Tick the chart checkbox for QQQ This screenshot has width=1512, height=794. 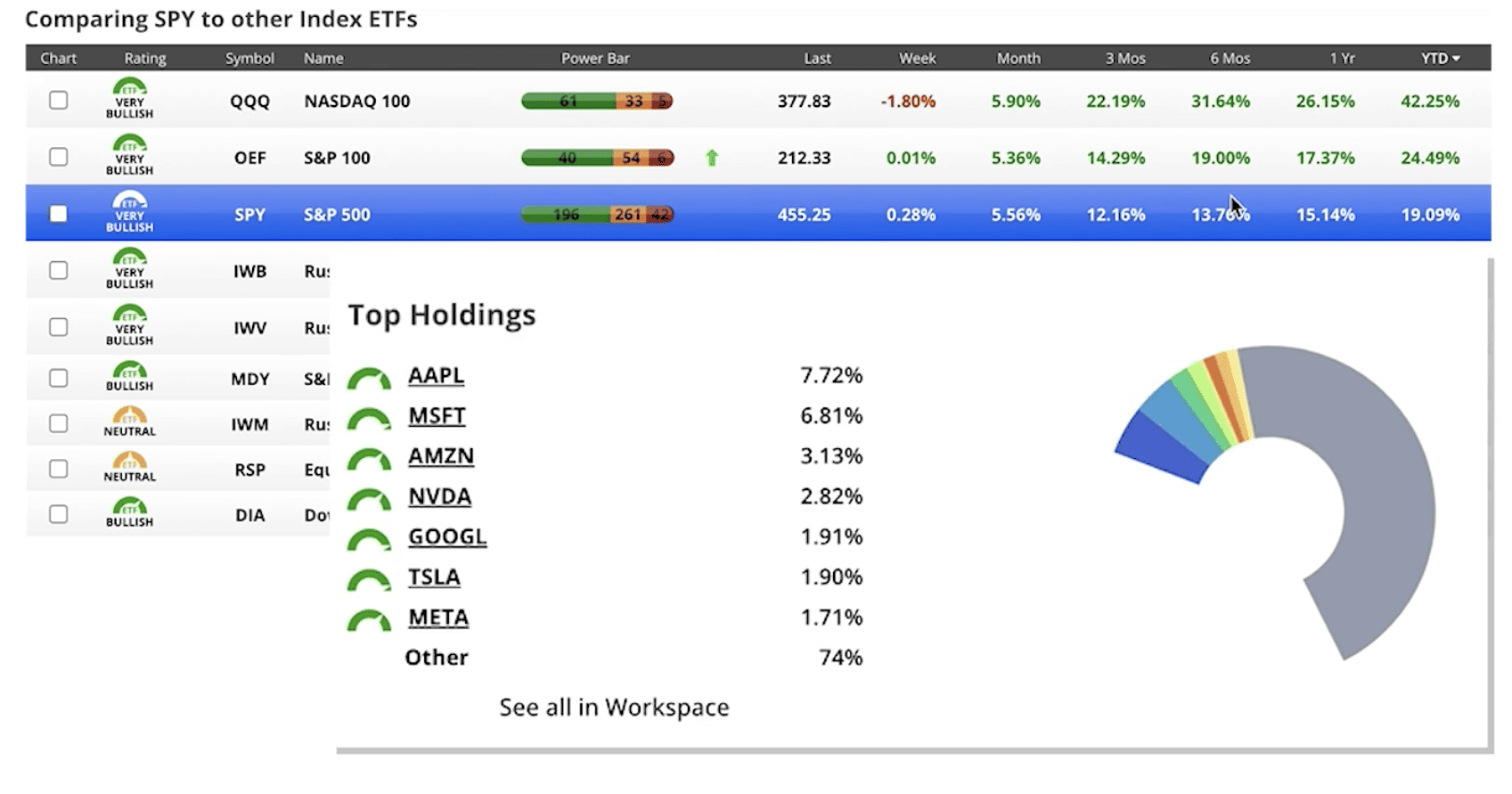[58, 101]
